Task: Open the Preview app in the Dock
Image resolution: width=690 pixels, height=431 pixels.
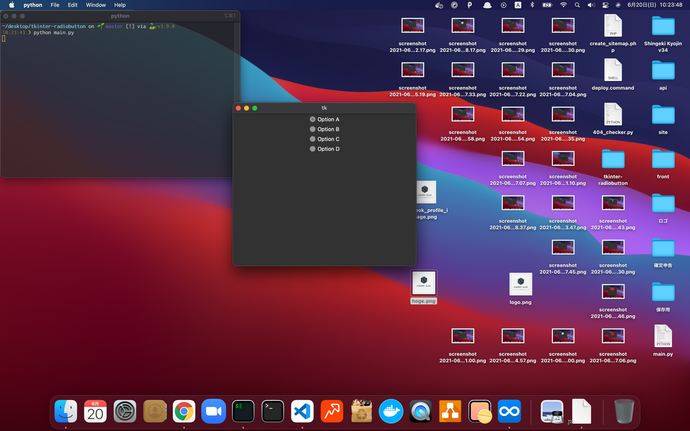Action: pyautogui.click(x=552, y=411)
